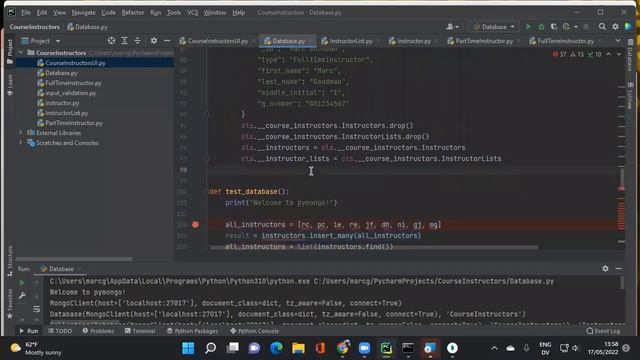Expand External Libraries node
Screen dimensions: 640x360
(x=21, y=133)
